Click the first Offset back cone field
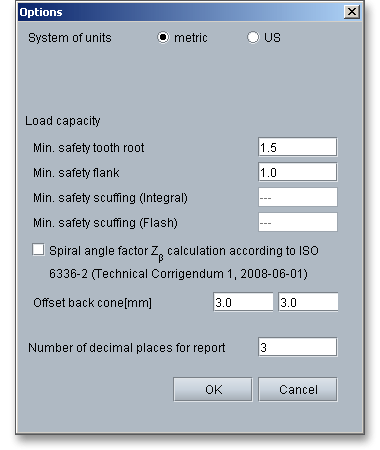Screen dimensions: 380x450 pos(243,302)
